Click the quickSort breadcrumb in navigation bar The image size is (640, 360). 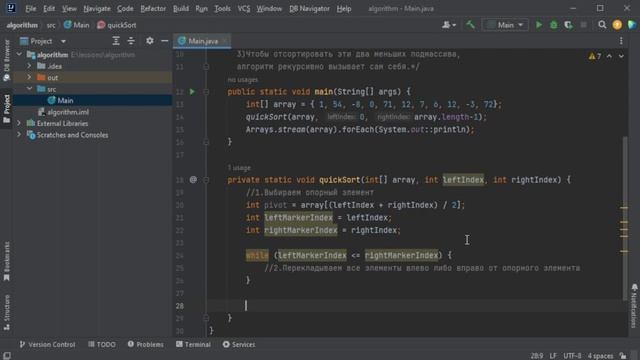(x=117, y=25)
